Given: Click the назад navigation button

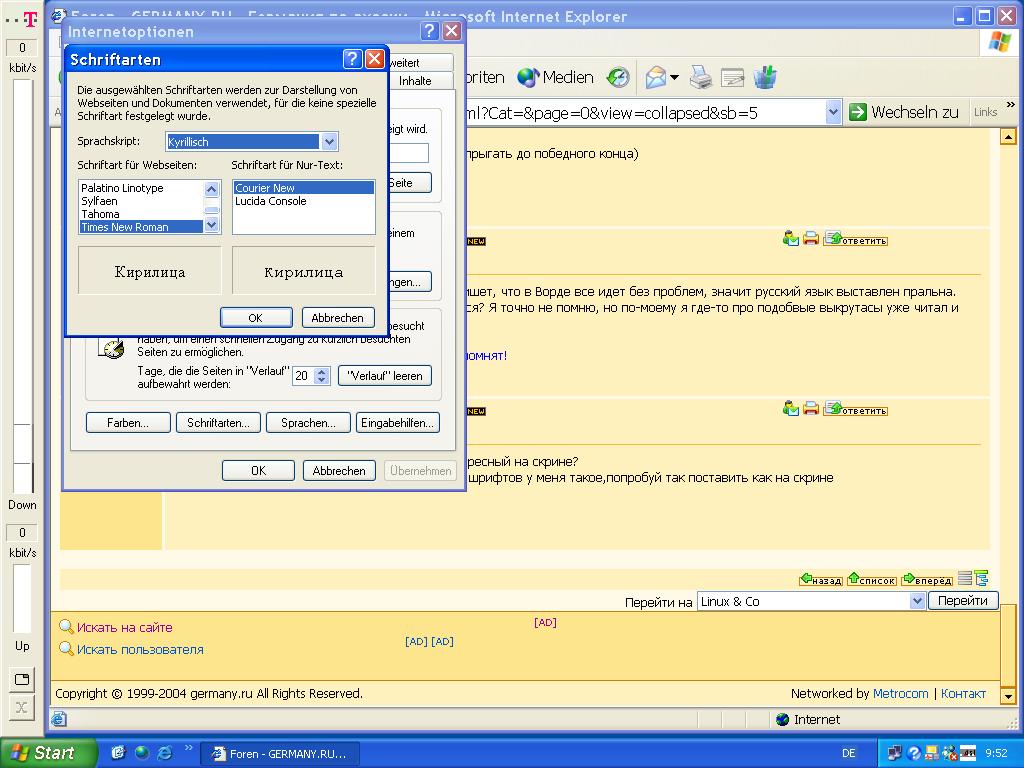Looking at the screenshot, I should pyautogui.click(x=821, y=579).
